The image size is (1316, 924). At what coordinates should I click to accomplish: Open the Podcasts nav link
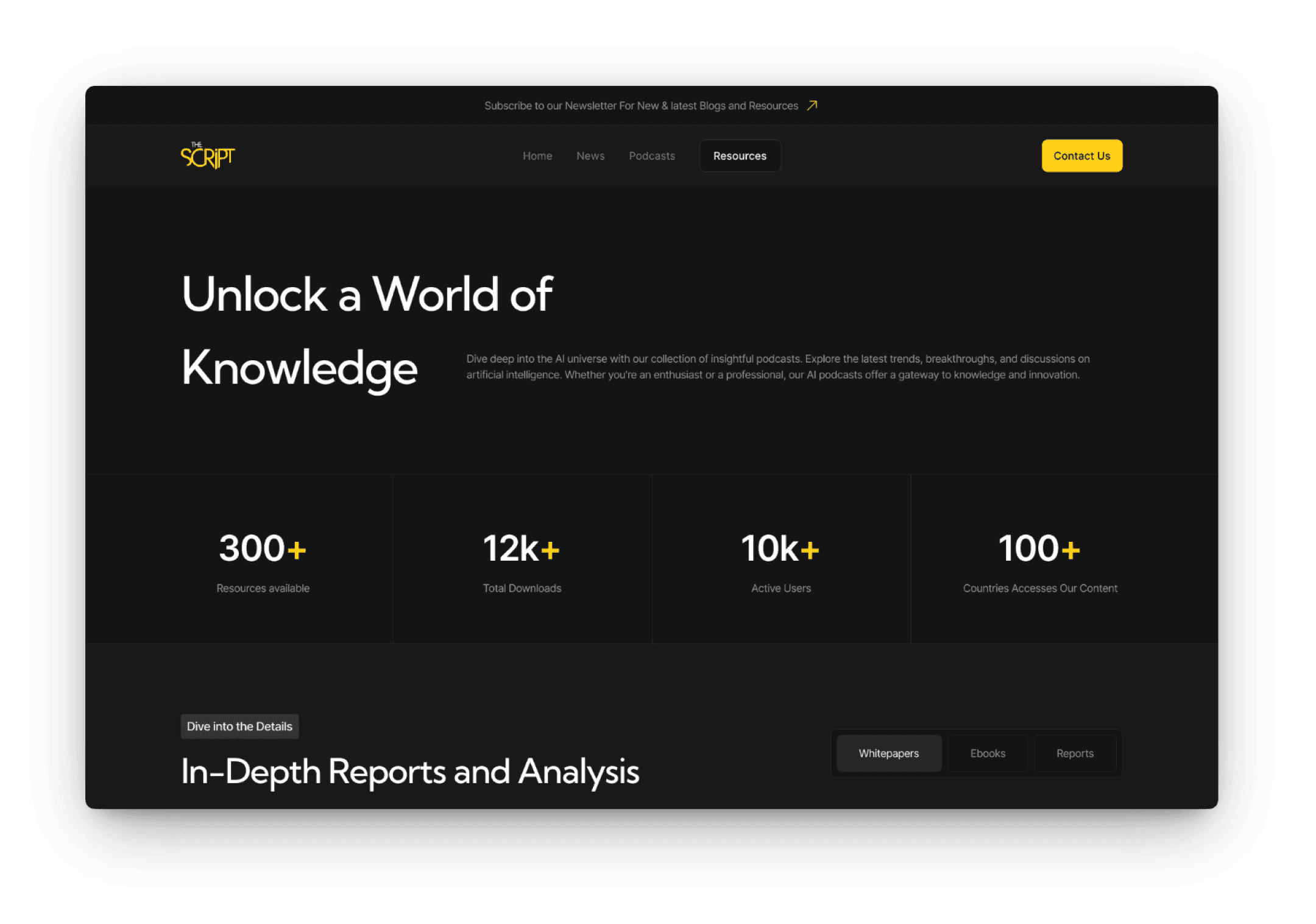click(651, 156)
